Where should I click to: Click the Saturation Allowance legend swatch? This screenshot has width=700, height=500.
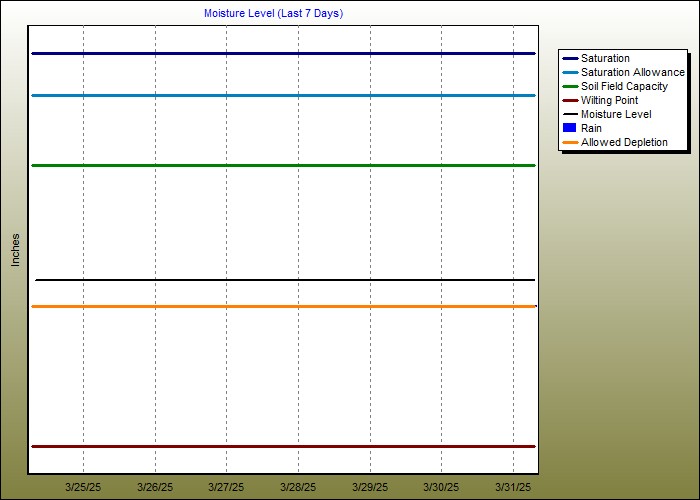click(x=570, y=72)
